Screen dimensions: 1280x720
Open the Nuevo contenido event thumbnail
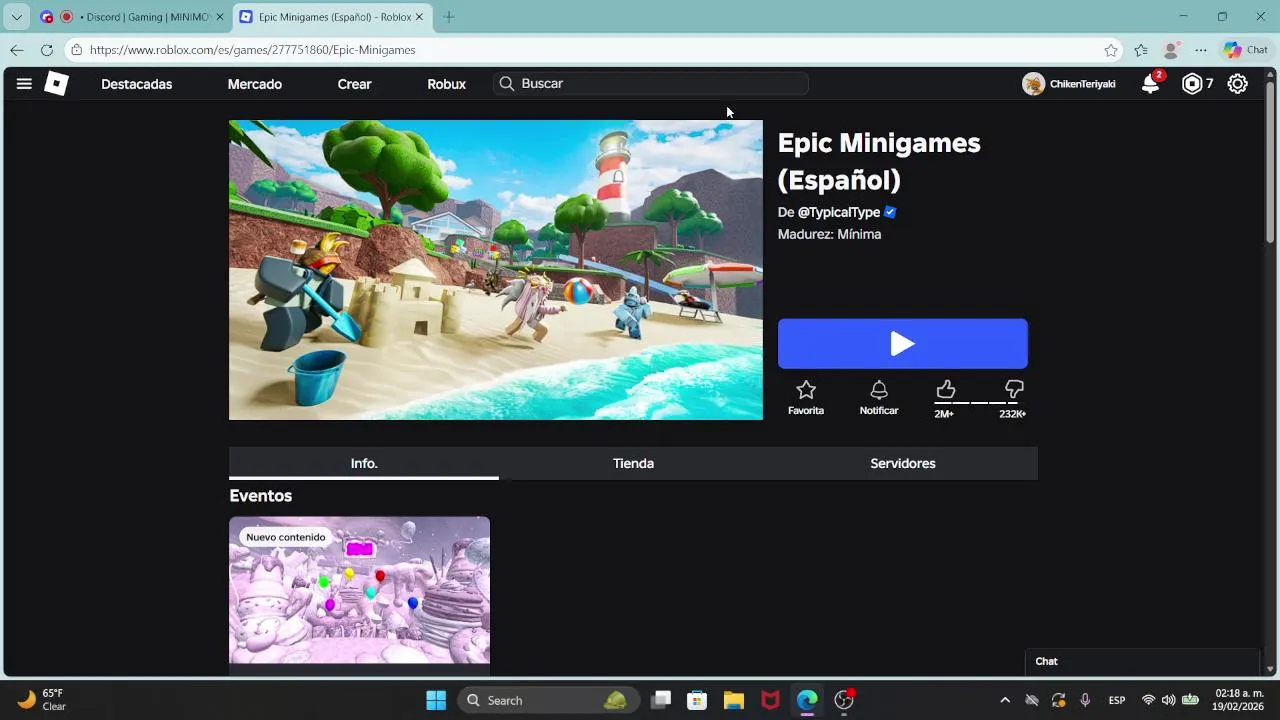[359, 590]
